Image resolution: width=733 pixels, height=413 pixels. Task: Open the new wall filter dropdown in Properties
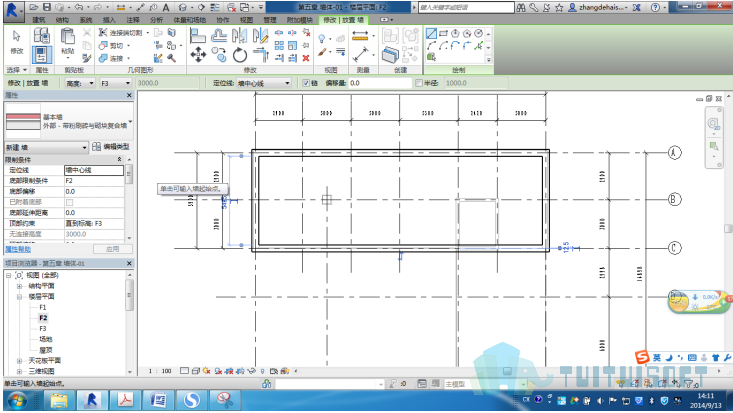pos(46,147)
